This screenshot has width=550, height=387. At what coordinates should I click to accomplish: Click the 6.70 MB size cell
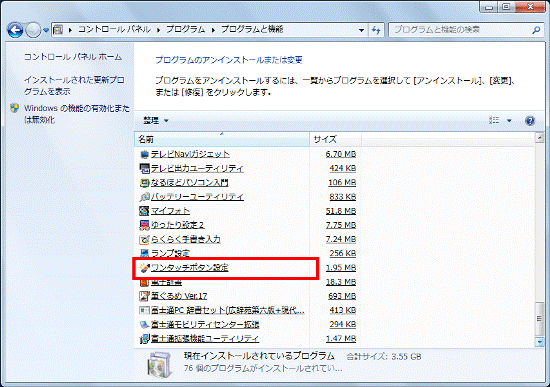click(x=341, y=154)
